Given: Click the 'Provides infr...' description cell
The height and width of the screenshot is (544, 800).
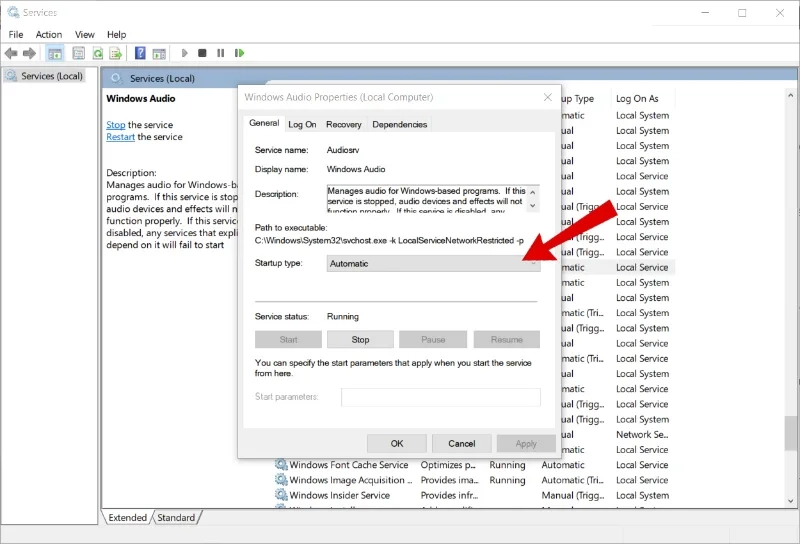Looking at the screenshot, I should [449, 495].
